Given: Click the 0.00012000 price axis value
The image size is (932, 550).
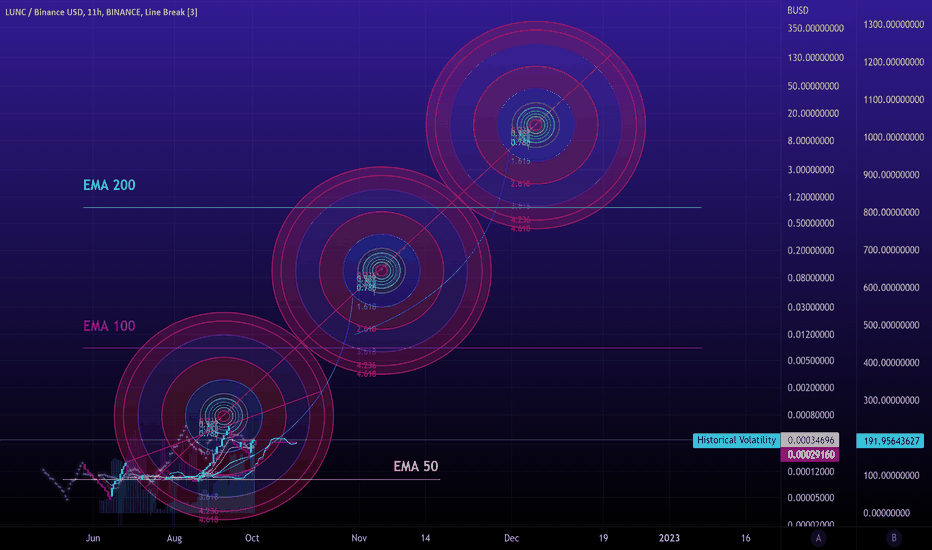Looking at the screenshot, I should pos(811,472).
